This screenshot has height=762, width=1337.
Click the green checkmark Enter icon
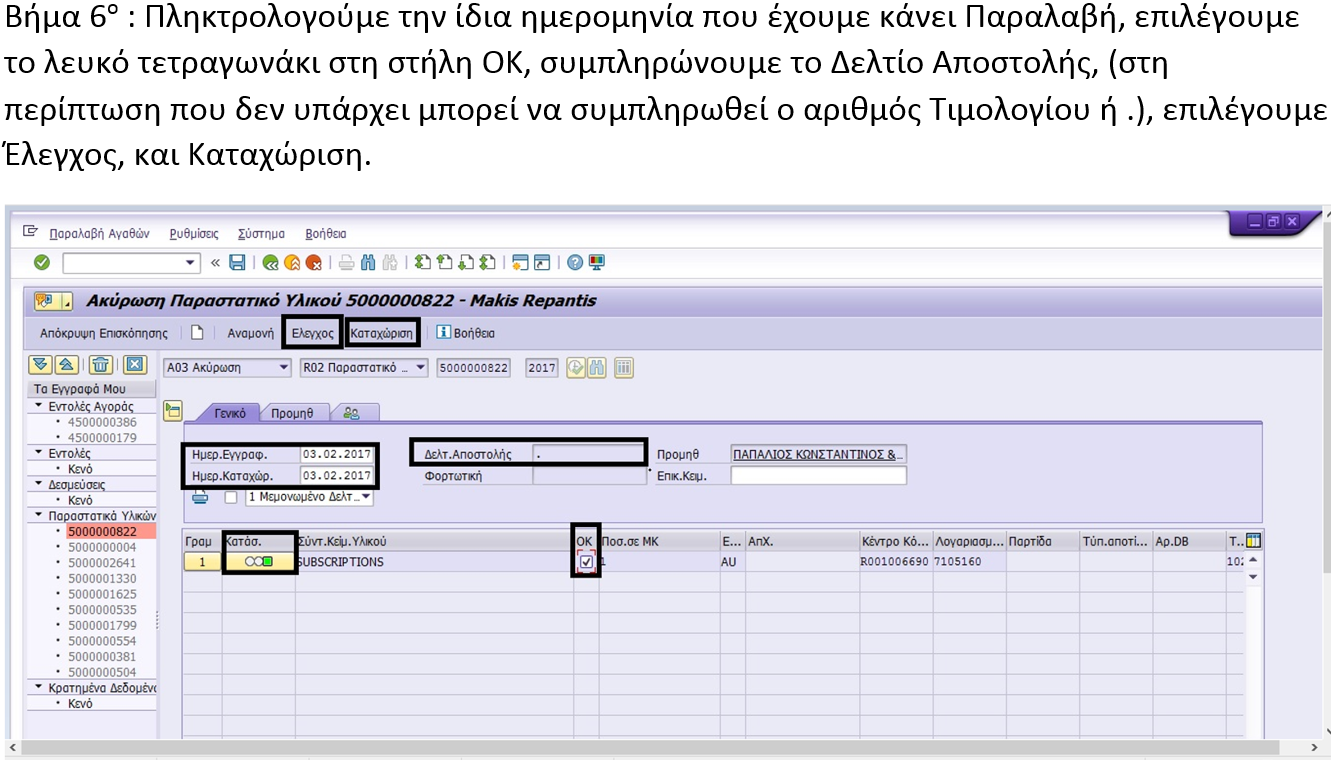click(41, 263)
